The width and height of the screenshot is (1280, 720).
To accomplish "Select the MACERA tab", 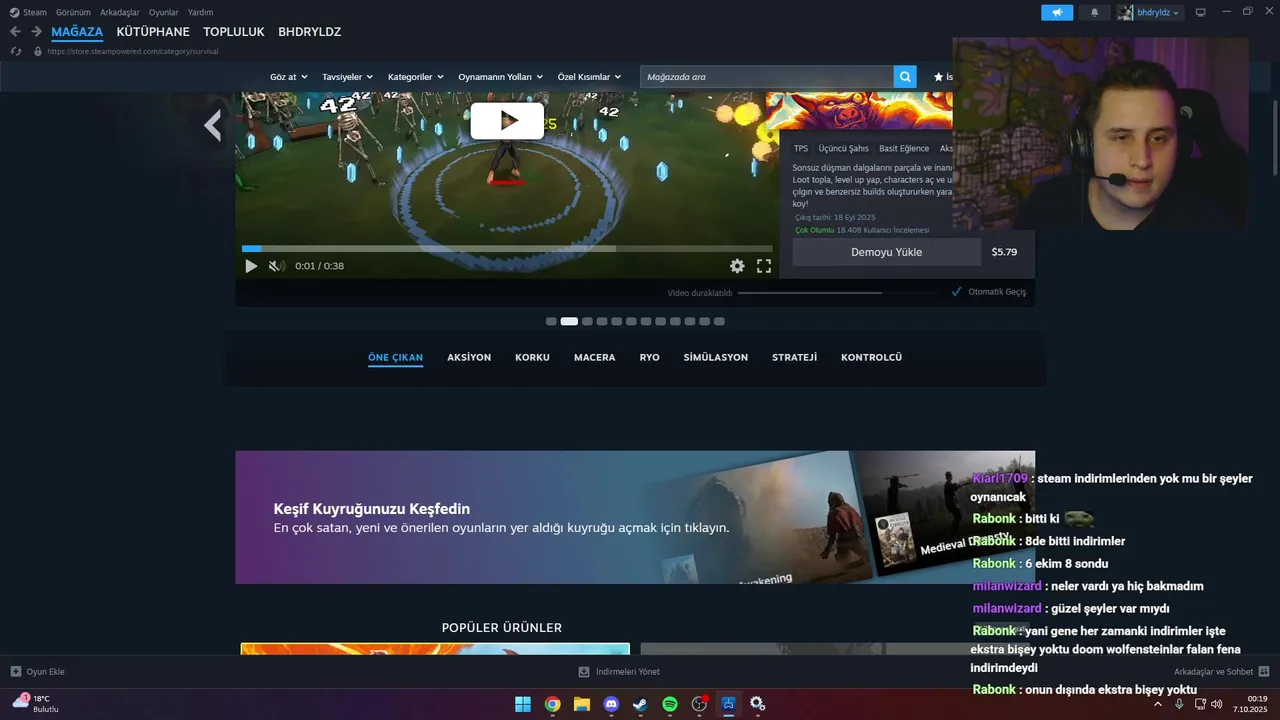I will pyautogui.click(x=595, y=357).
